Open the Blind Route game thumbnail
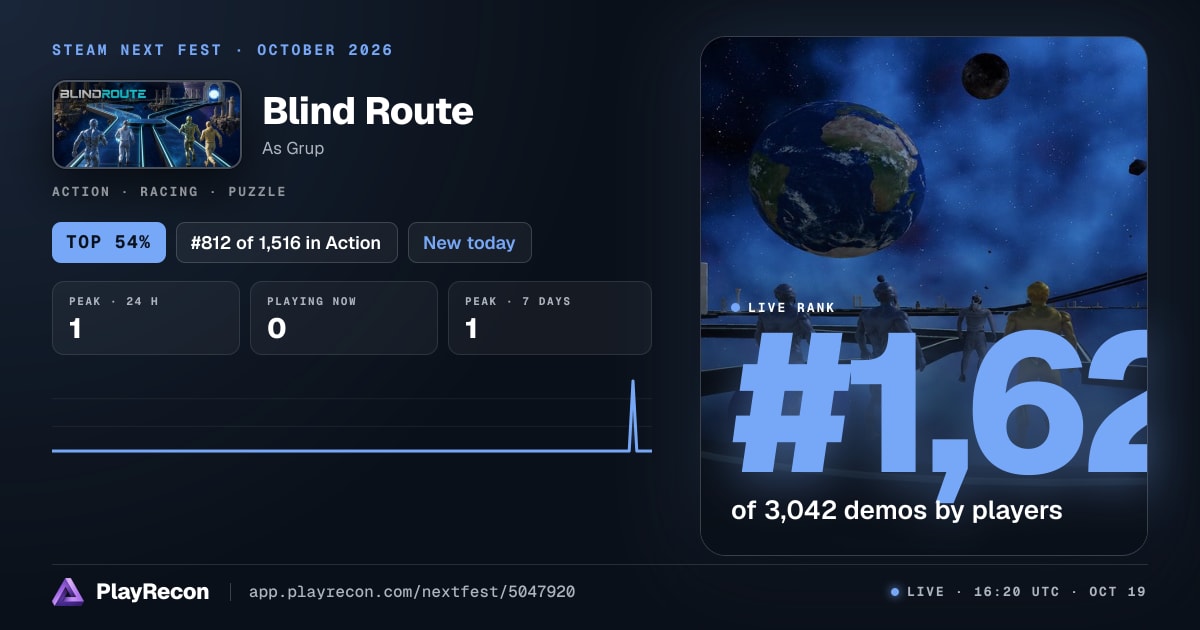The image size is (1200, 630). 147,124
